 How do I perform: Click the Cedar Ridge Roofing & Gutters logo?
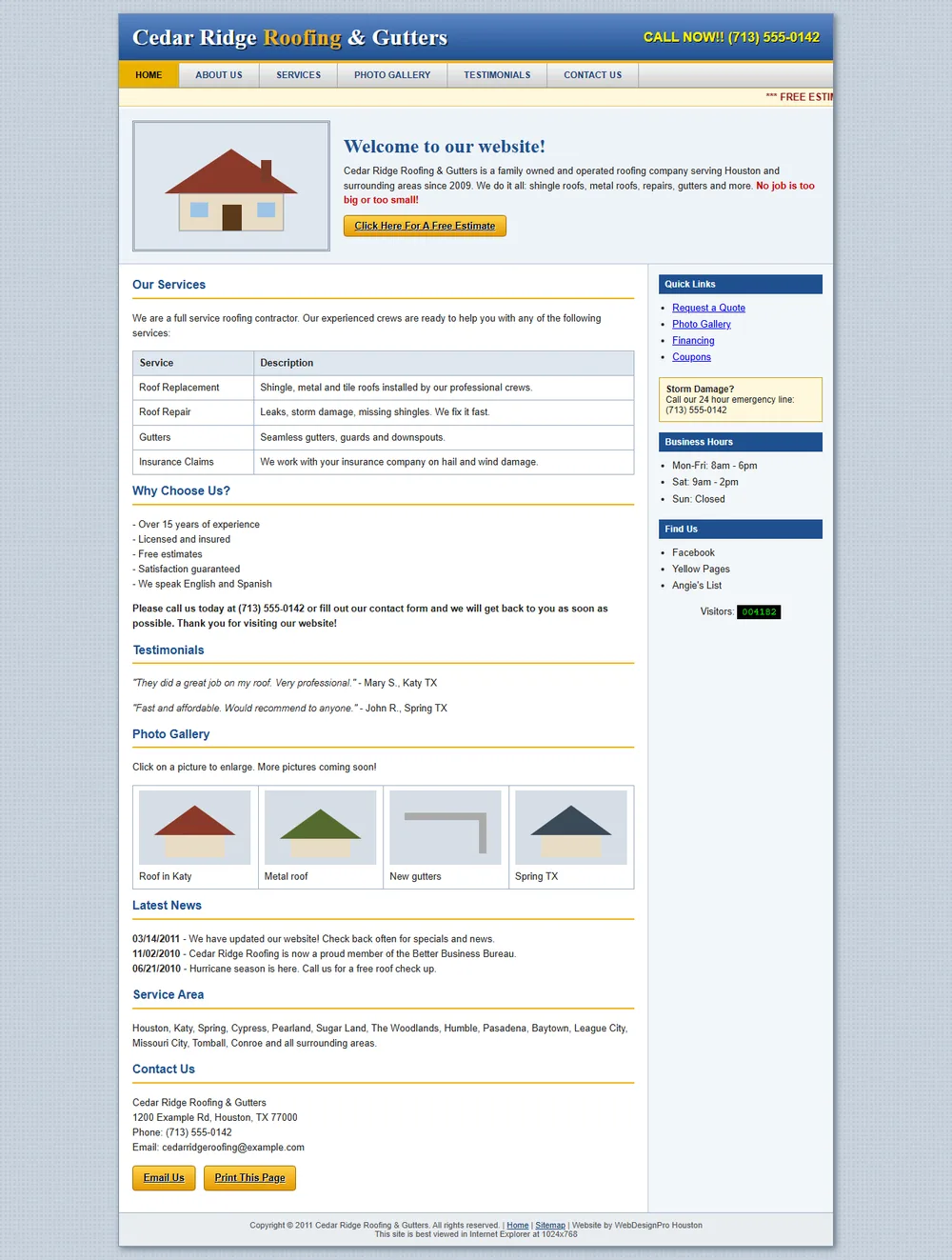(289, 37)
